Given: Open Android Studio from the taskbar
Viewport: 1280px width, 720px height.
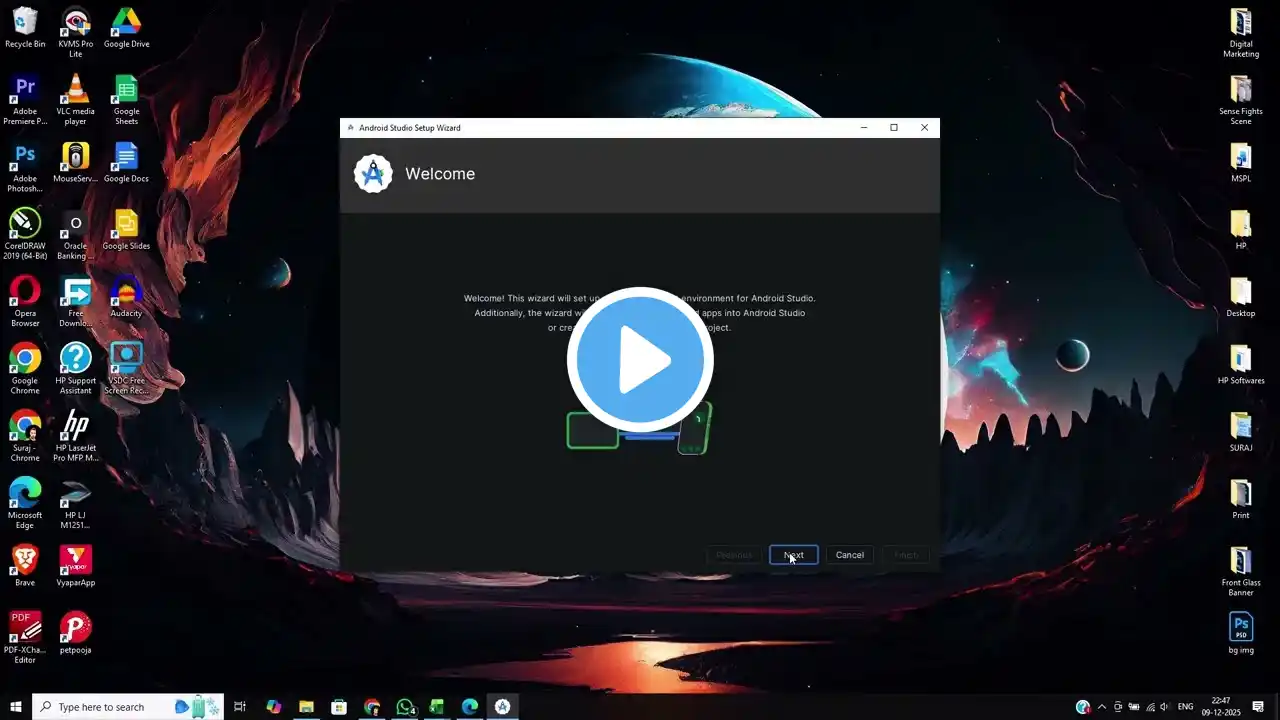Looking at the screenshot, I should 503,707.
